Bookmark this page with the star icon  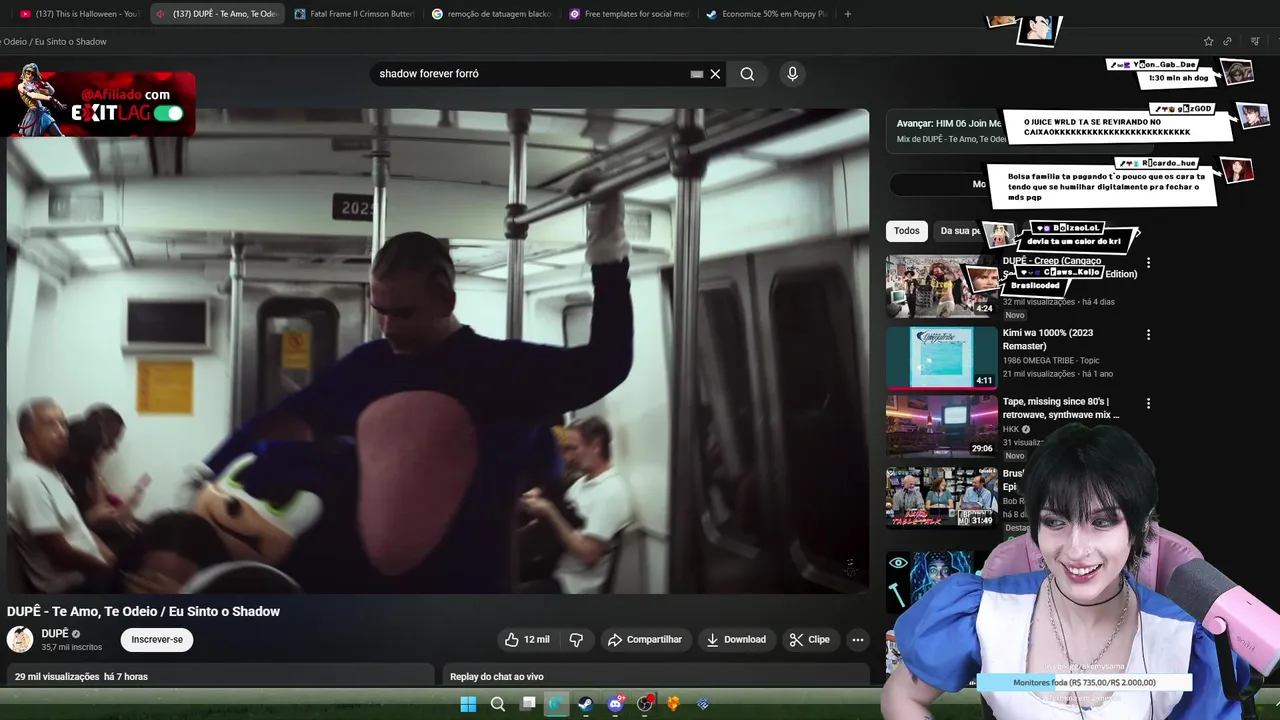(x=1208, y=41)
